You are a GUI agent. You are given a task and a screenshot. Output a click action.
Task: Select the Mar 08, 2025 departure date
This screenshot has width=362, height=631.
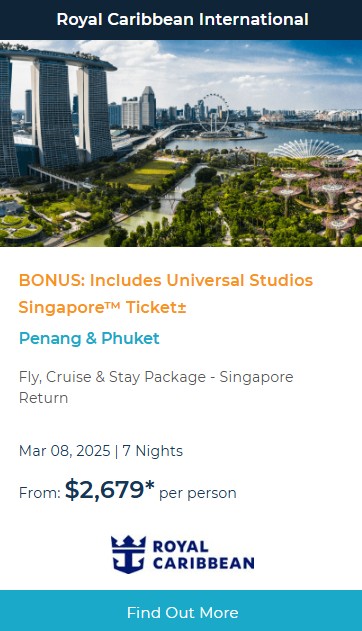[x=64, y=451]
